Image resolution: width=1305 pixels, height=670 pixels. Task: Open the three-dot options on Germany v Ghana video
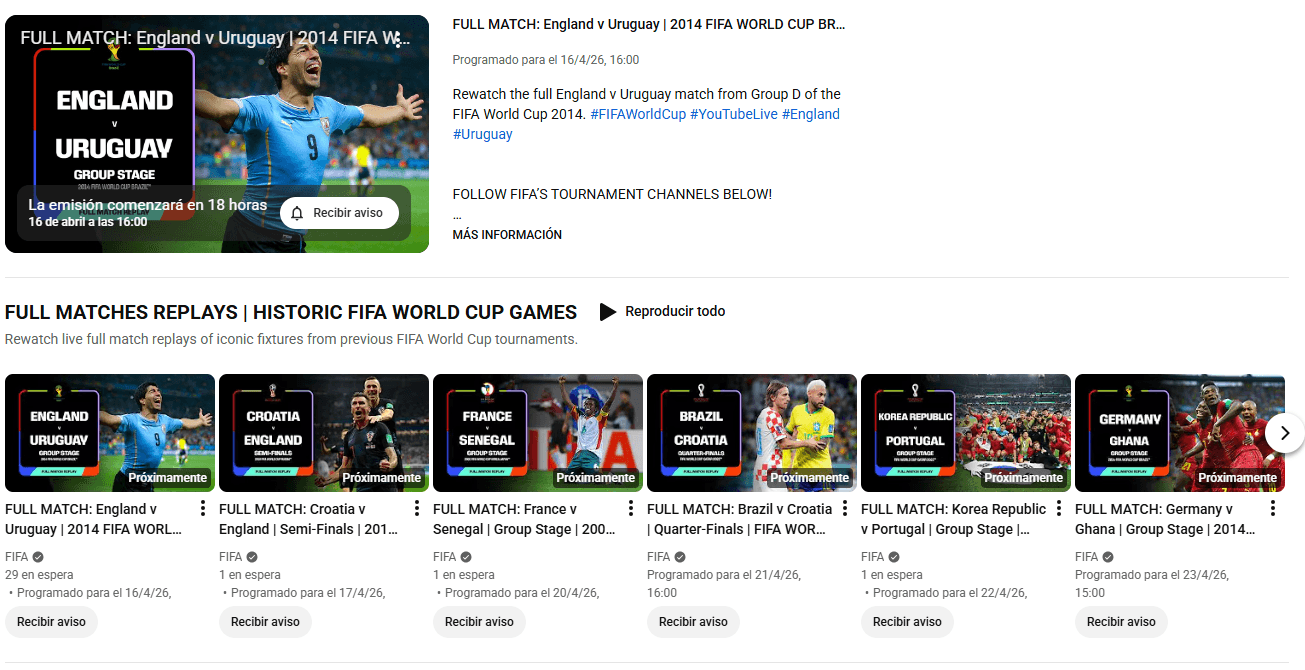pyautogui.click(x=1273, y=509)
